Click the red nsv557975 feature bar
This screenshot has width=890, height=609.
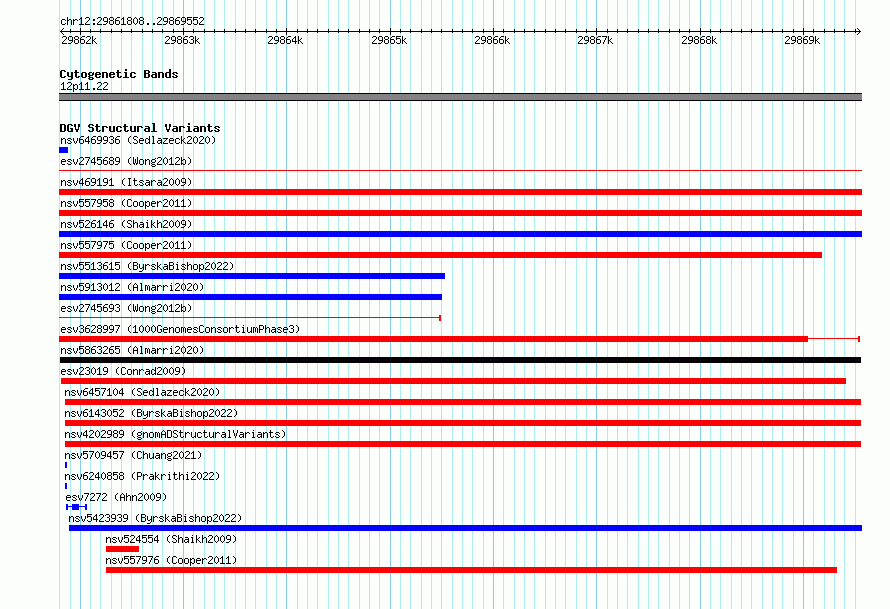point(440,255)
